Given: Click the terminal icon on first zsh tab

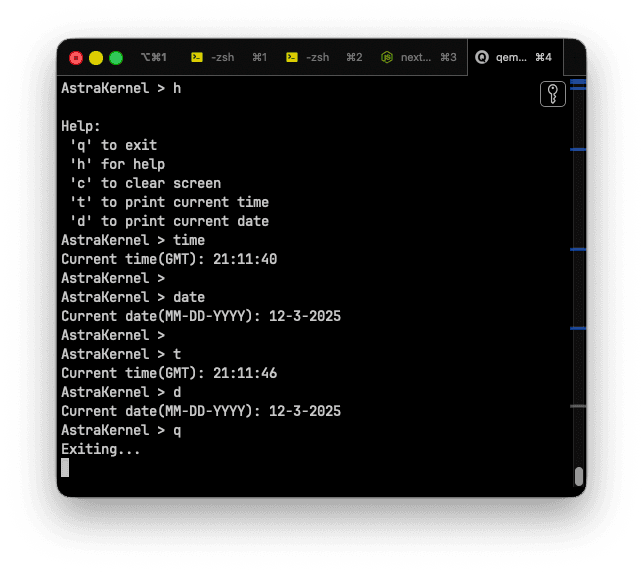Looking at the screenshot, I should [197, 57].
